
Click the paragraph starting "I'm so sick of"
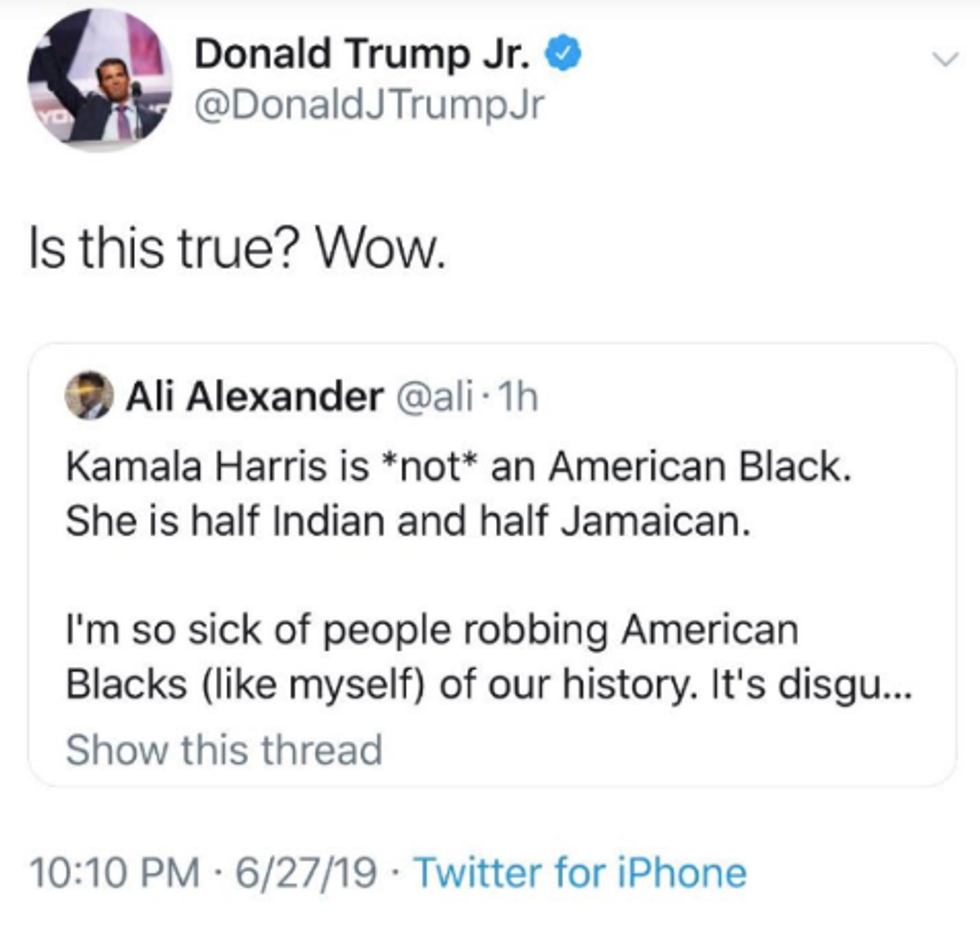[432, 632]
